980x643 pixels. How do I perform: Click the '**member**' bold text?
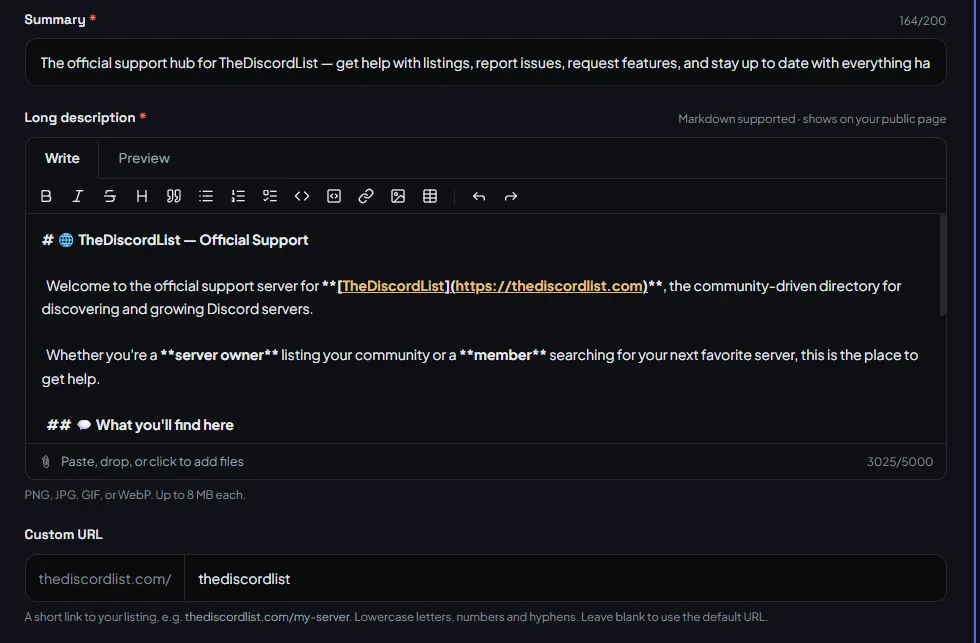tap(502, 355)
